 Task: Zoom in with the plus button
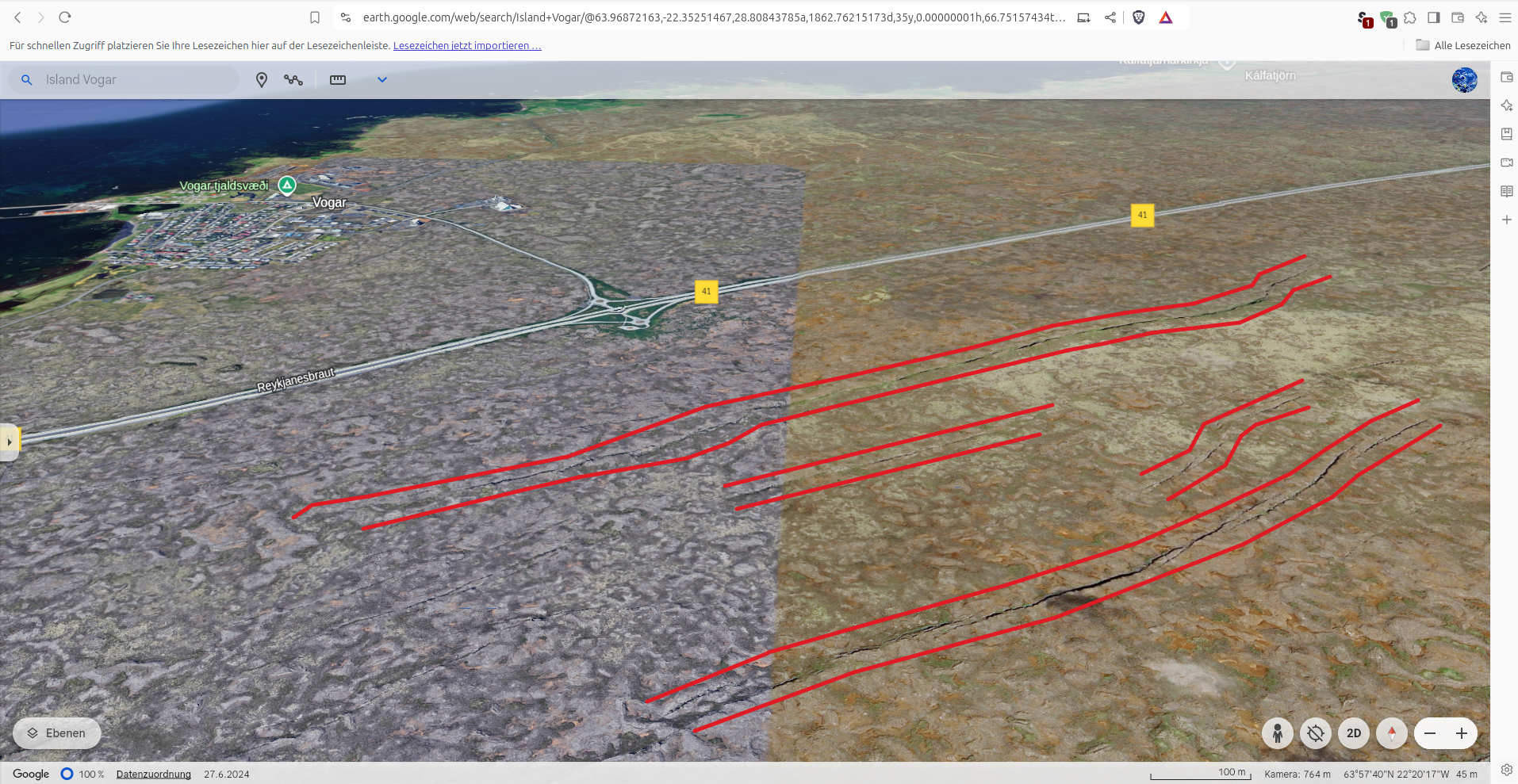1462,733
